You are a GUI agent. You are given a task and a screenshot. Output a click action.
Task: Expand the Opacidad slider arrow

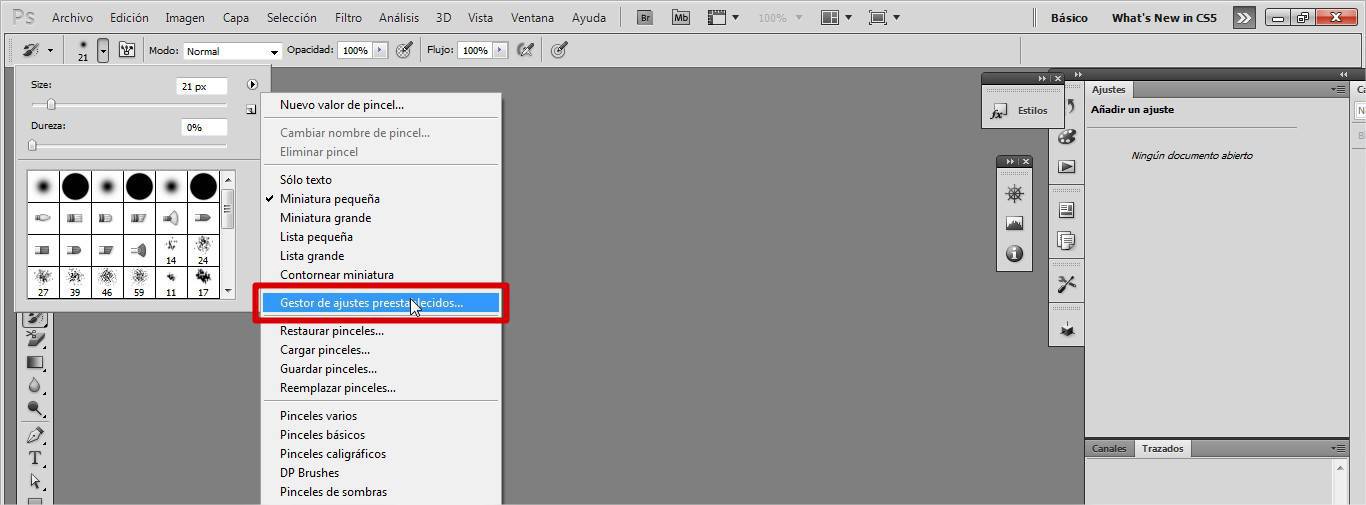click(380, 50)
